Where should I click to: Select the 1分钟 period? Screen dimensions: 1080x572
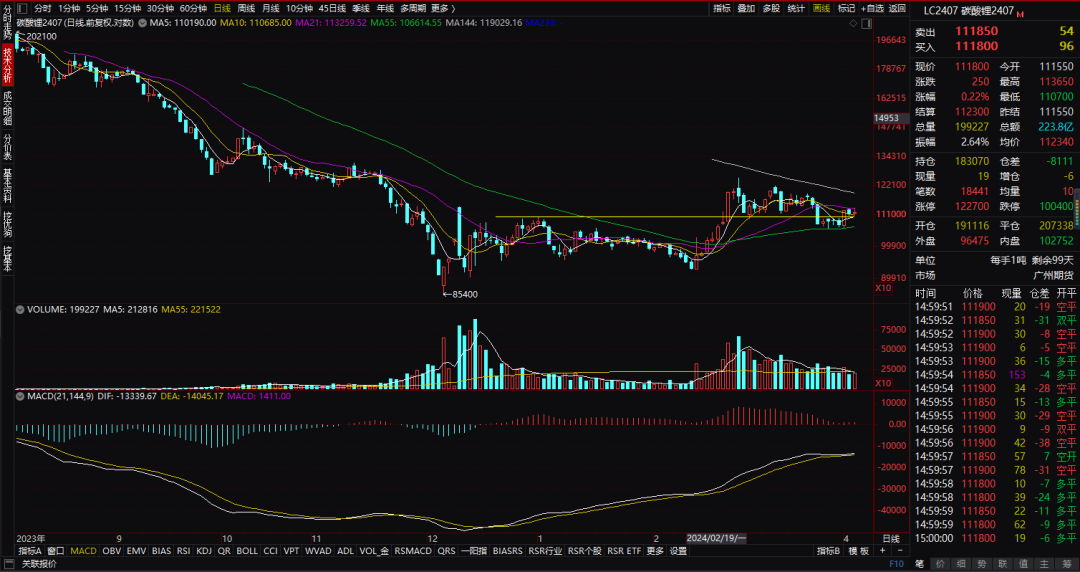tap(69, 8)
